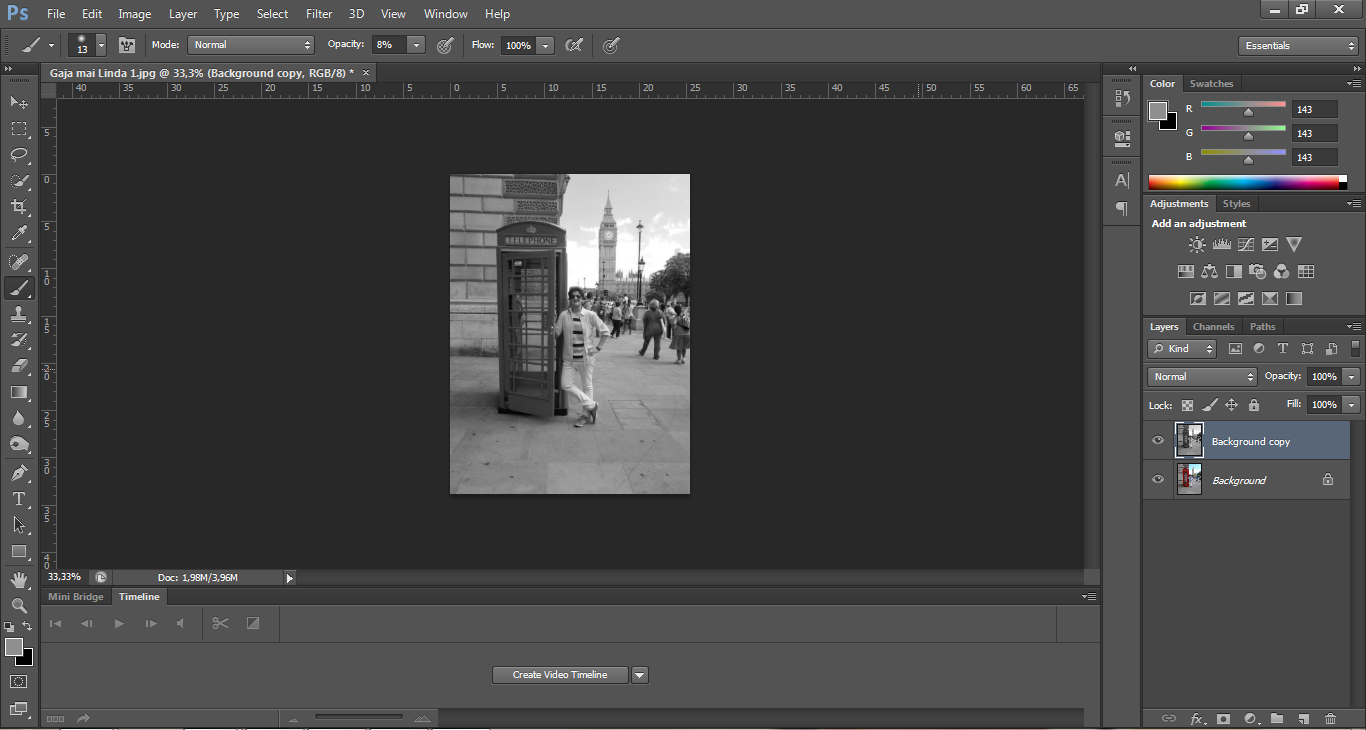This screenshot has width=1366, height=730.
Task: Select the Path Selection tool
Action: (x=19, y=525)
